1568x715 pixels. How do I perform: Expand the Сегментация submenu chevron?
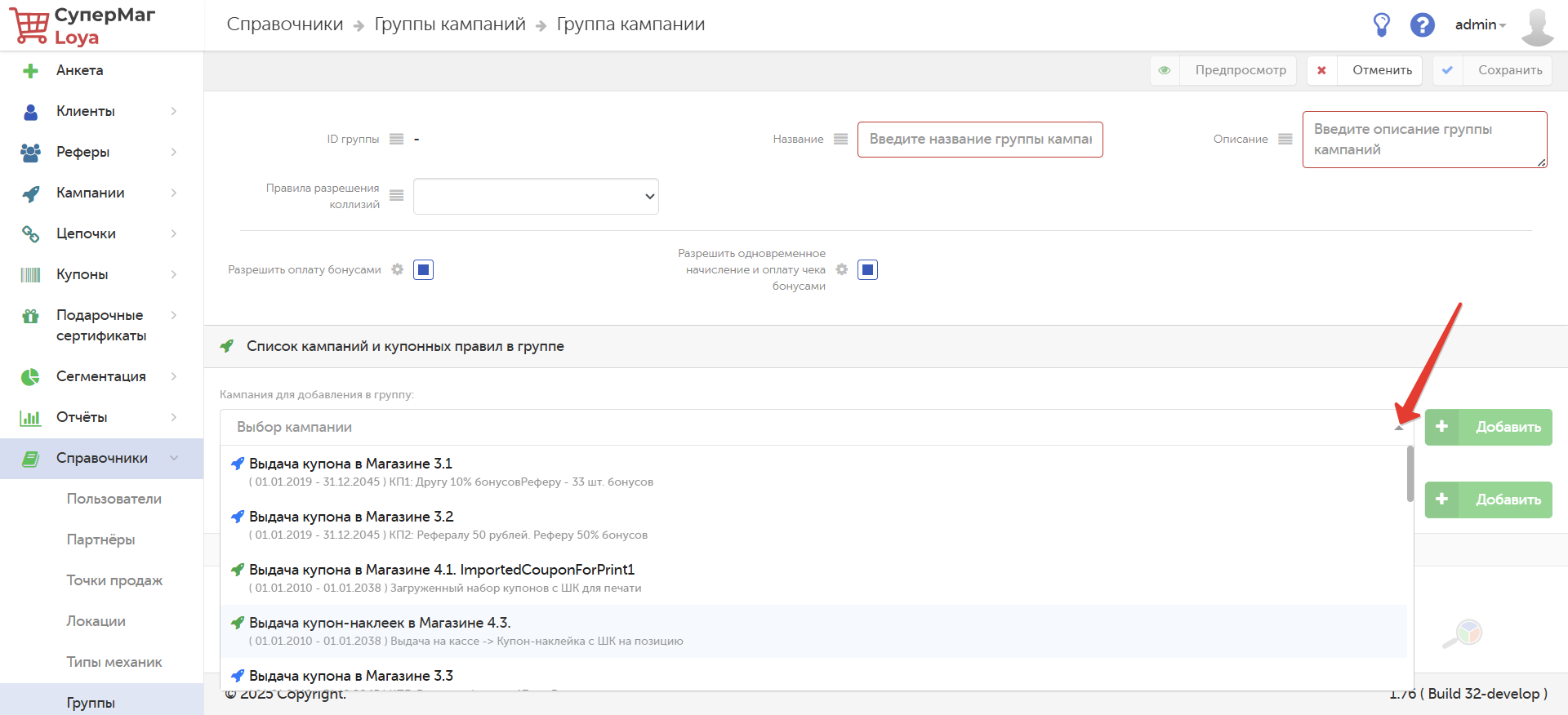pyautogui.click(x=174, y=376)
